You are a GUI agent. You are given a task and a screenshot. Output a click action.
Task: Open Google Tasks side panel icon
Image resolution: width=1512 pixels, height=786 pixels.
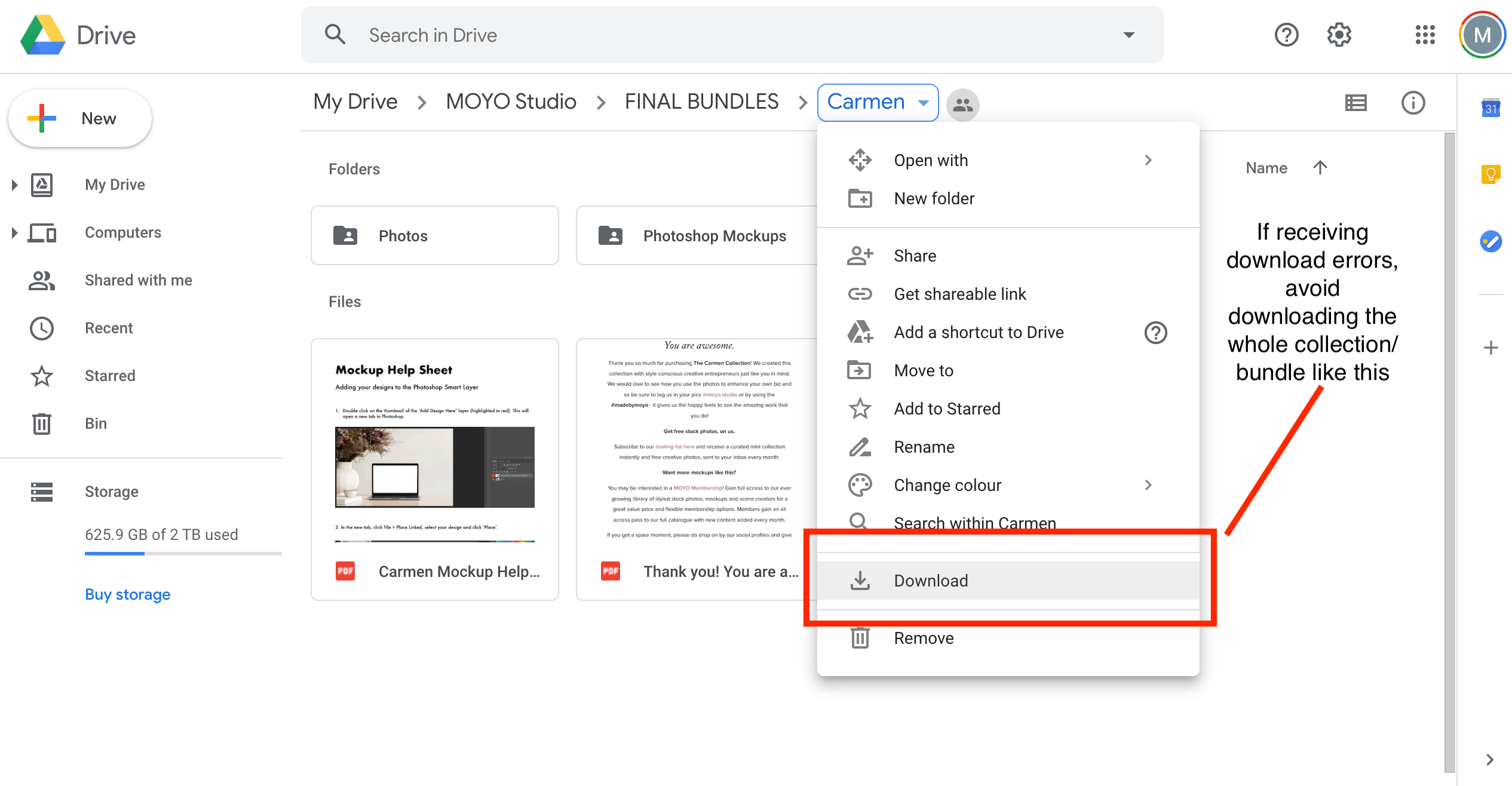(x=1490, y=241)
